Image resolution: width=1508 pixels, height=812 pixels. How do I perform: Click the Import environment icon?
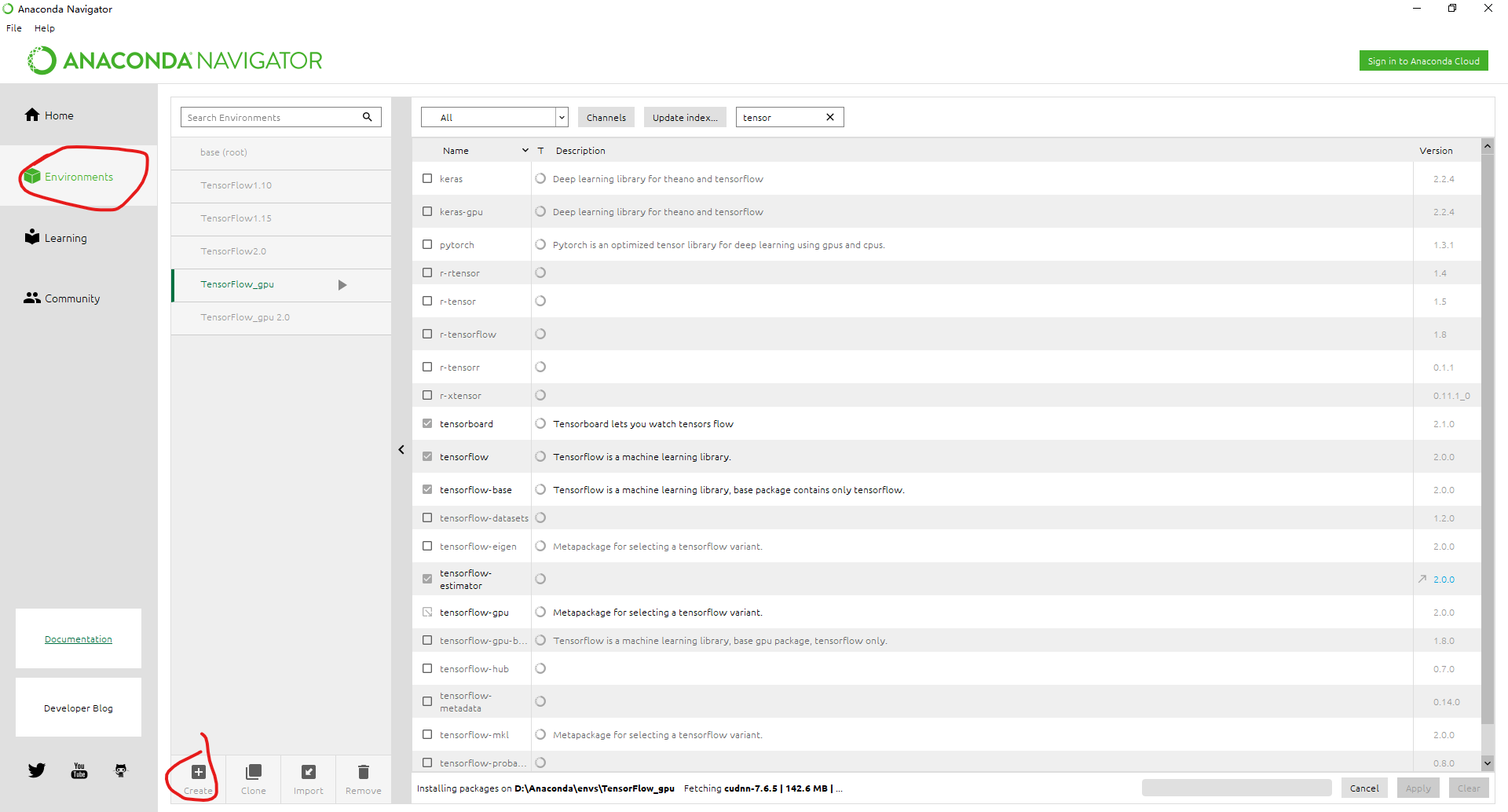pyautogui.click(x=309, y=772)
